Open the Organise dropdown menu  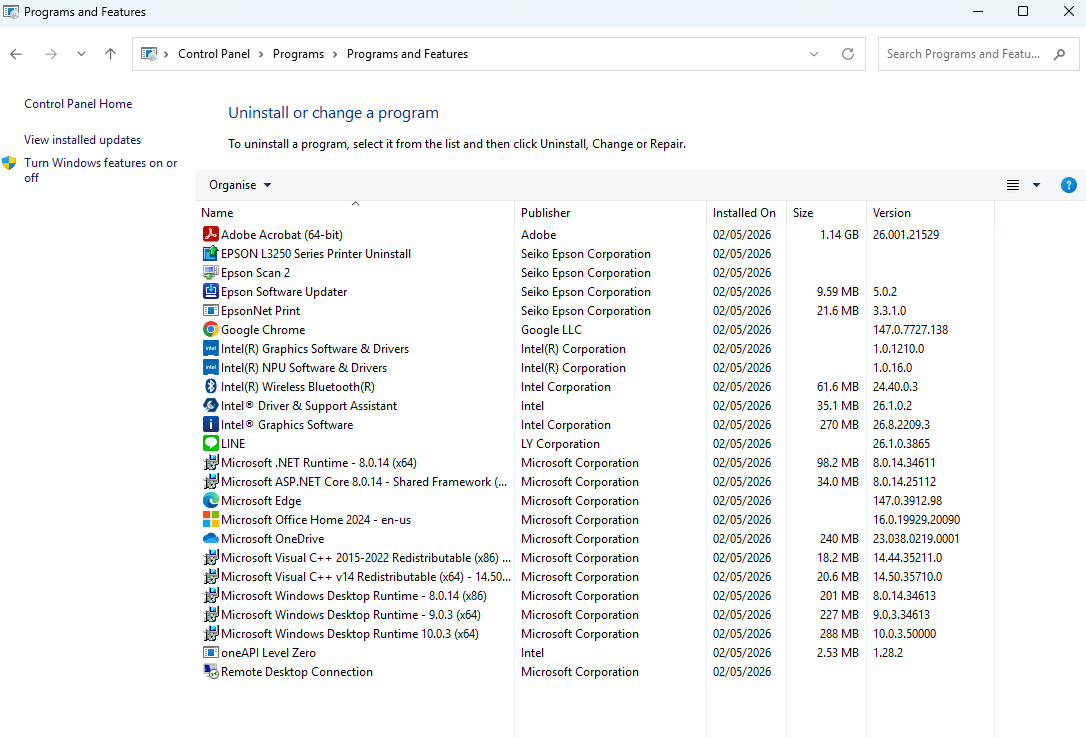[x=240, y=185]
